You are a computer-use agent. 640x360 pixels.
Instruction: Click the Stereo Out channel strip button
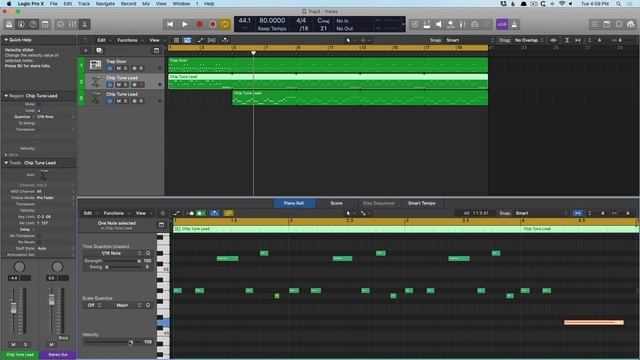coord(58,354)
